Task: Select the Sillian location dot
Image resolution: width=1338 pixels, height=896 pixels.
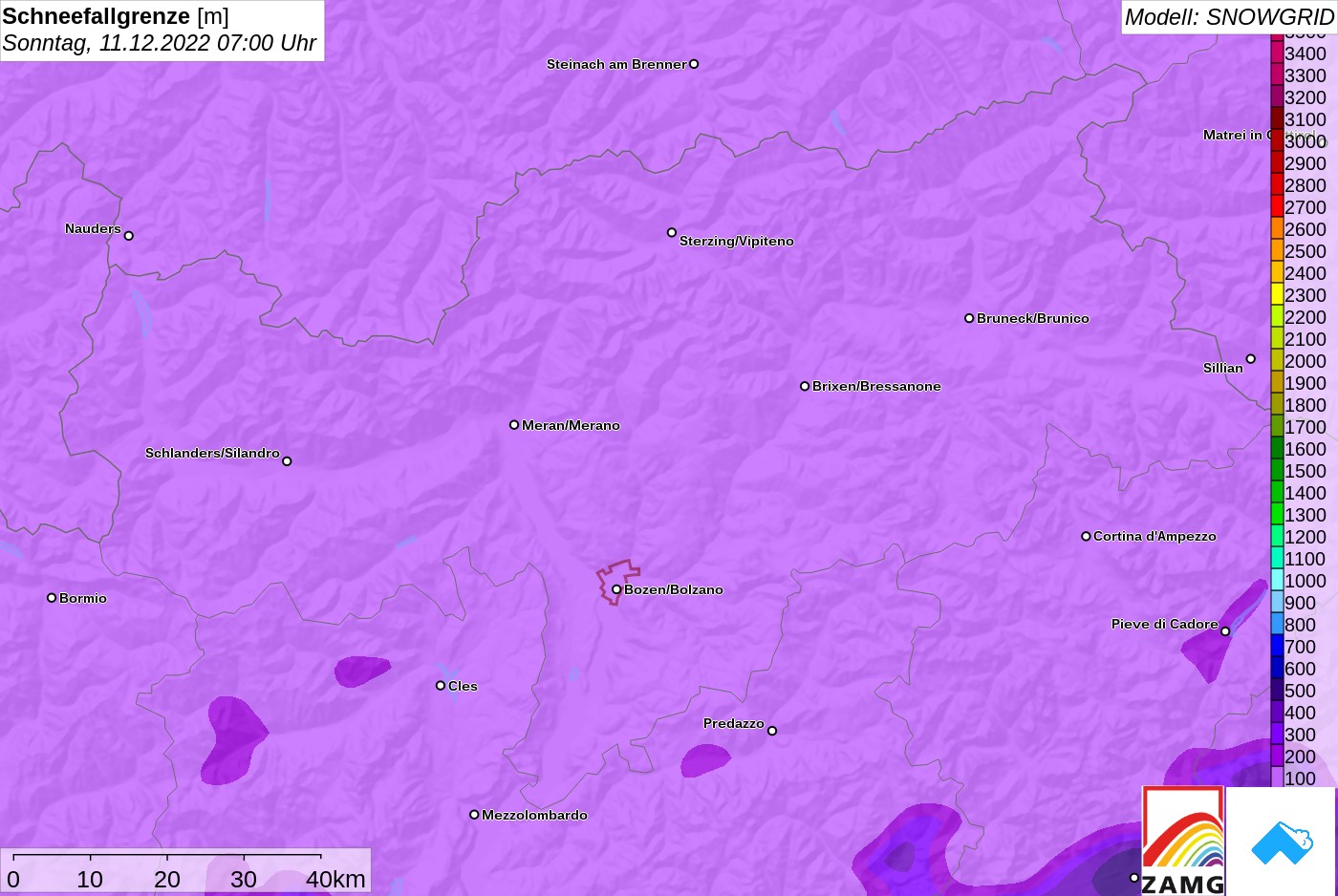Action: (x=1251, y=359)
